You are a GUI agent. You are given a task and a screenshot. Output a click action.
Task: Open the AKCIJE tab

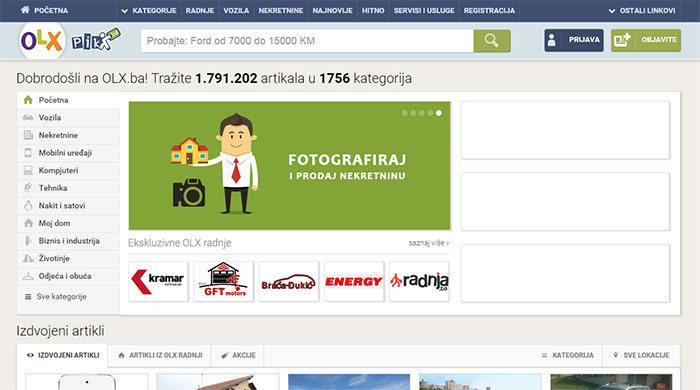[x=238, y=355]
